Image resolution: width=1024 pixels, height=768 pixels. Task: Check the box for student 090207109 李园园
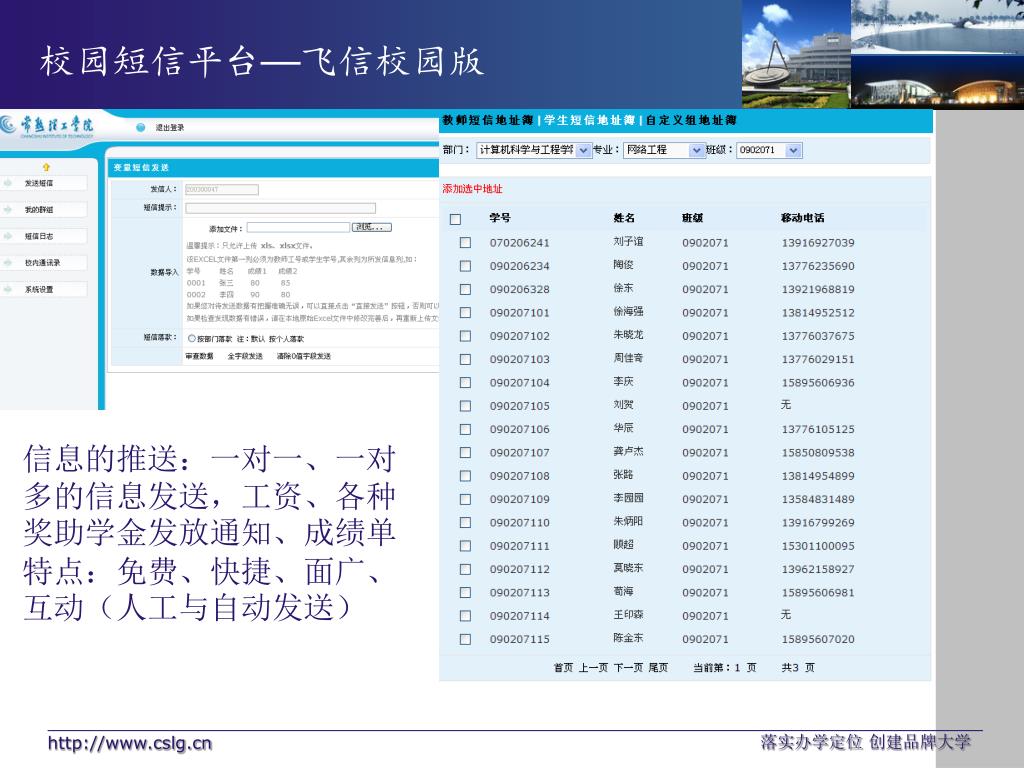[465, 500]
